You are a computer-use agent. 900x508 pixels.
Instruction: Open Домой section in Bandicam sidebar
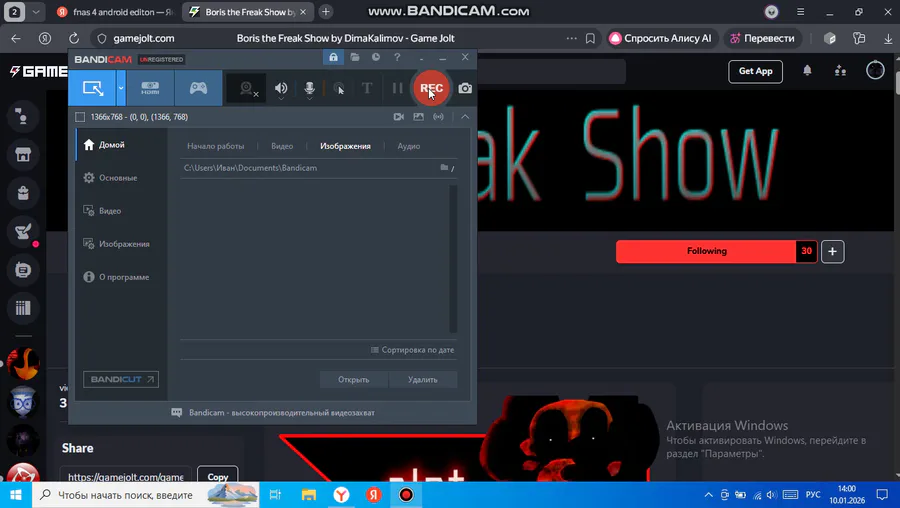tap(121, 145)
